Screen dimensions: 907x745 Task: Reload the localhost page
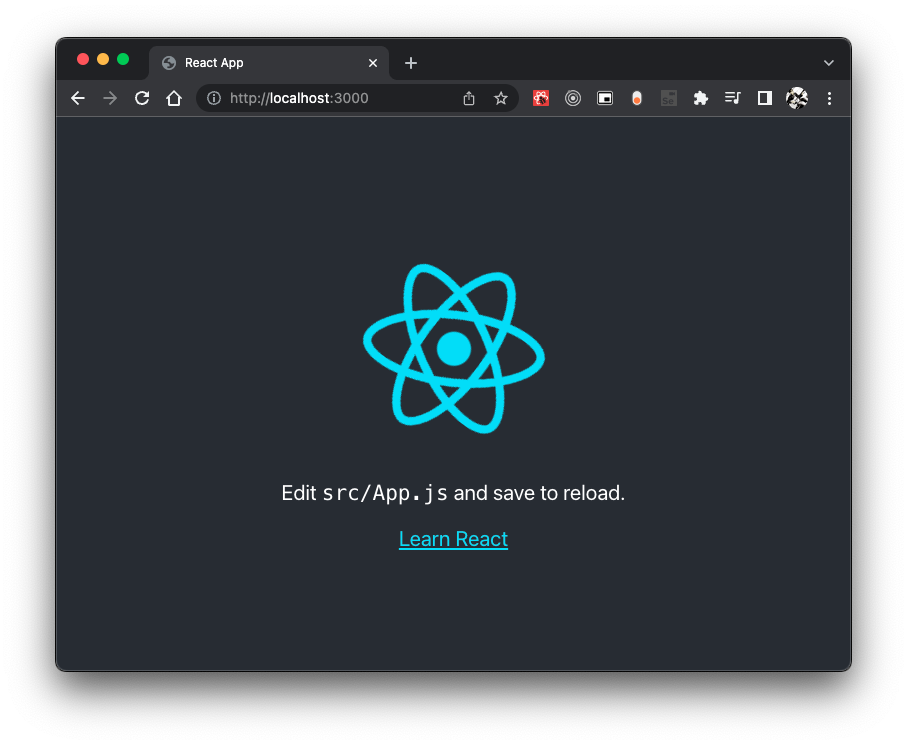coord(142,98)
